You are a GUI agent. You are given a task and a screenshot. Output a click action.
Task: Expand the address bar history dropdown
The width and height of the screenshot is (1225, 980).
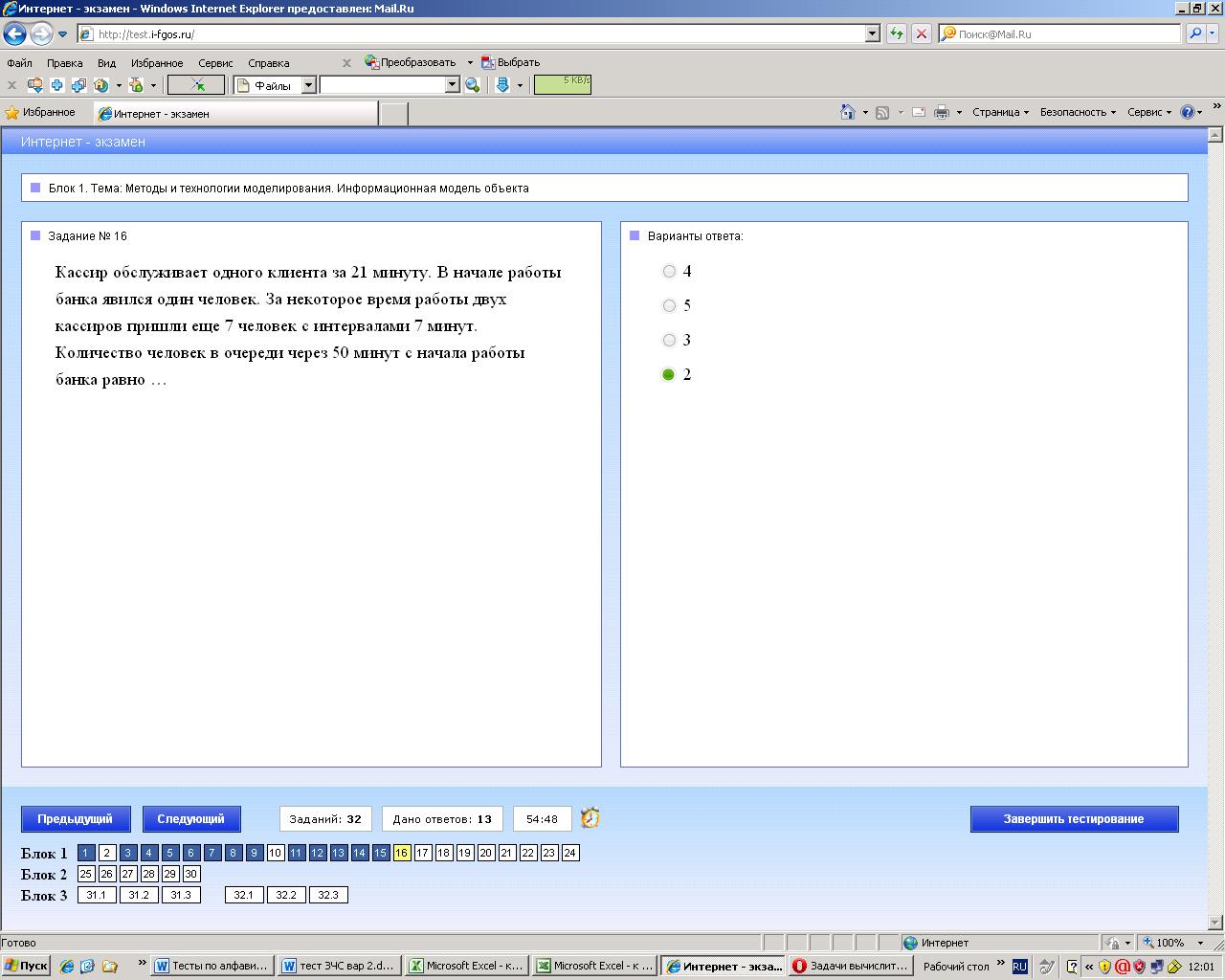tap(872, 33)
